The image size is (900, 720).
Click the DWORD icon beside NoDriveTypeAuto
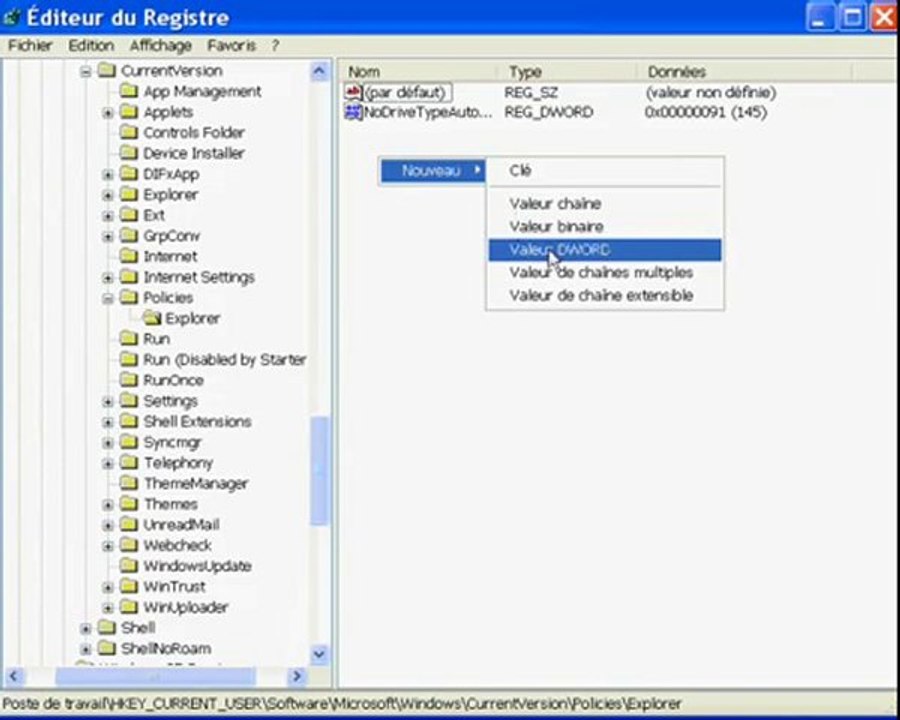353,112
